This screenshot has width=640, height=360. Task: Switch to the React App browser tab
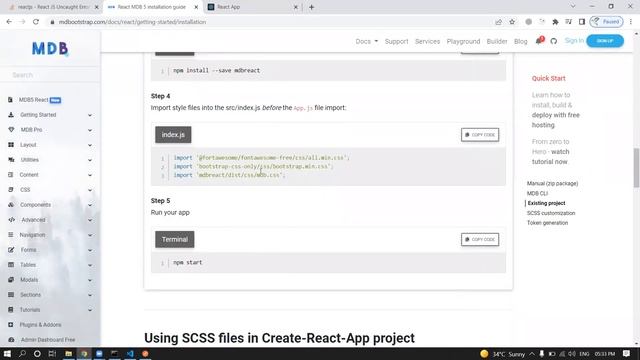pos(252,7)
